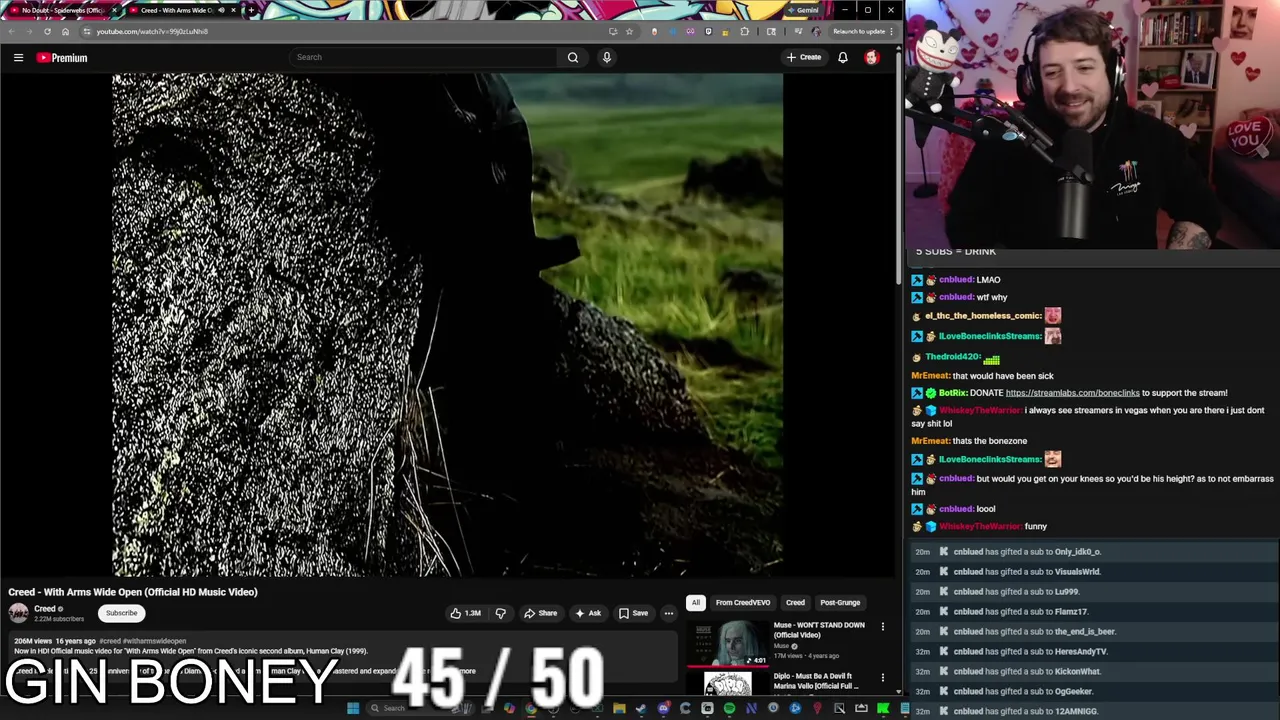Screen dimensions: 1280x720
Task: Focus the YouTube search field
Action: [x=422, y=57]
